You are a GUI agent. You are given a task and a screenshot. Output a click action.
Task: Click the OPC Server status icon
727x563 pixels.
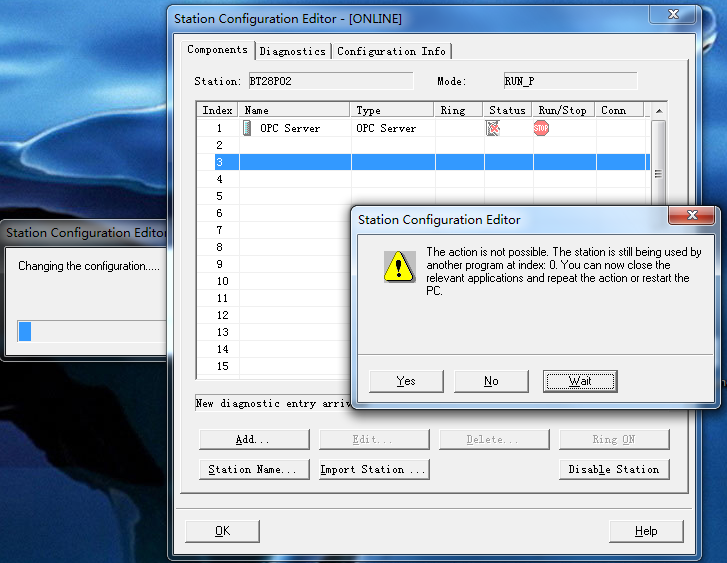pos(492,128)
